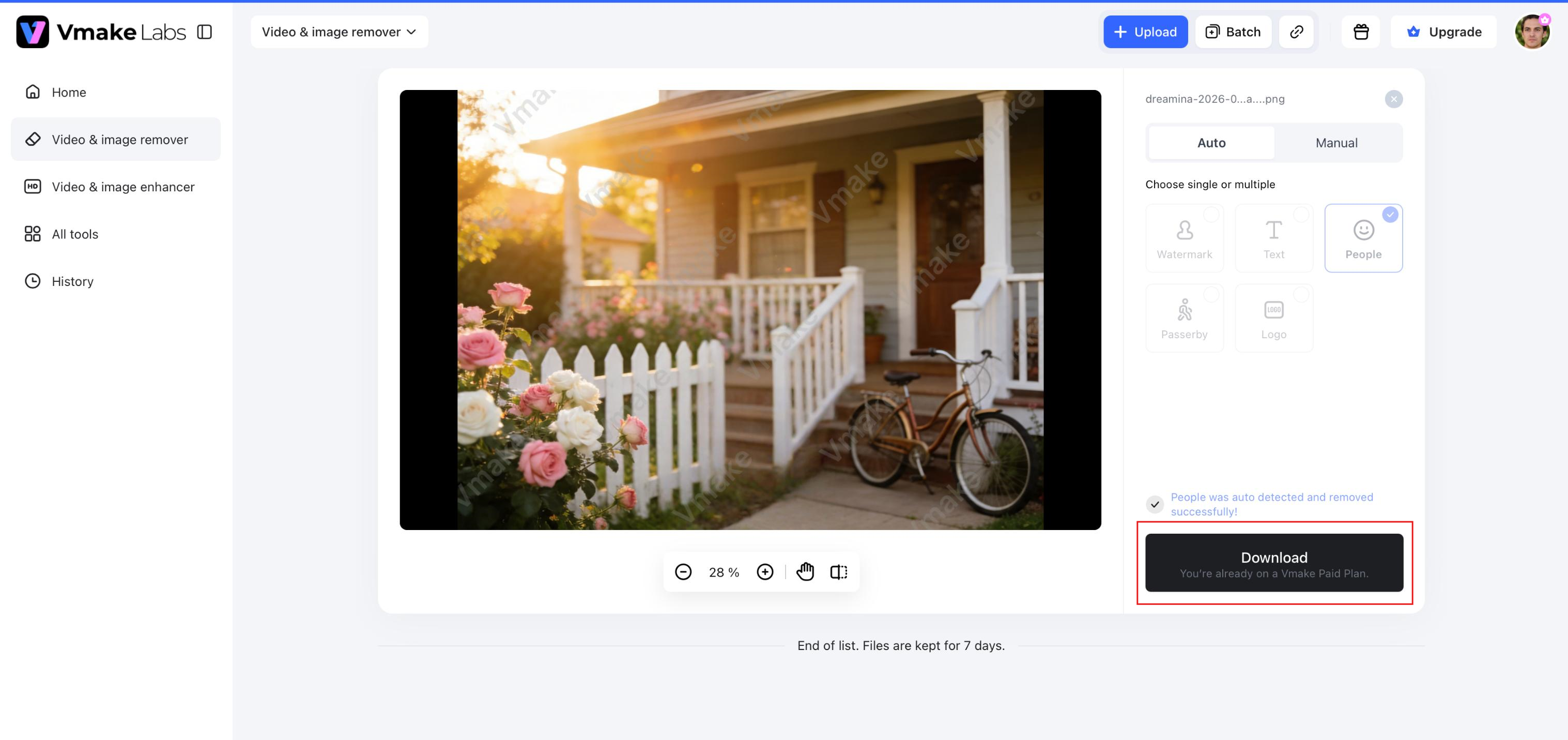Viewport: 1568px width, 740px height.
Task: Enable the Passerby removal option
Action: 1185,318
